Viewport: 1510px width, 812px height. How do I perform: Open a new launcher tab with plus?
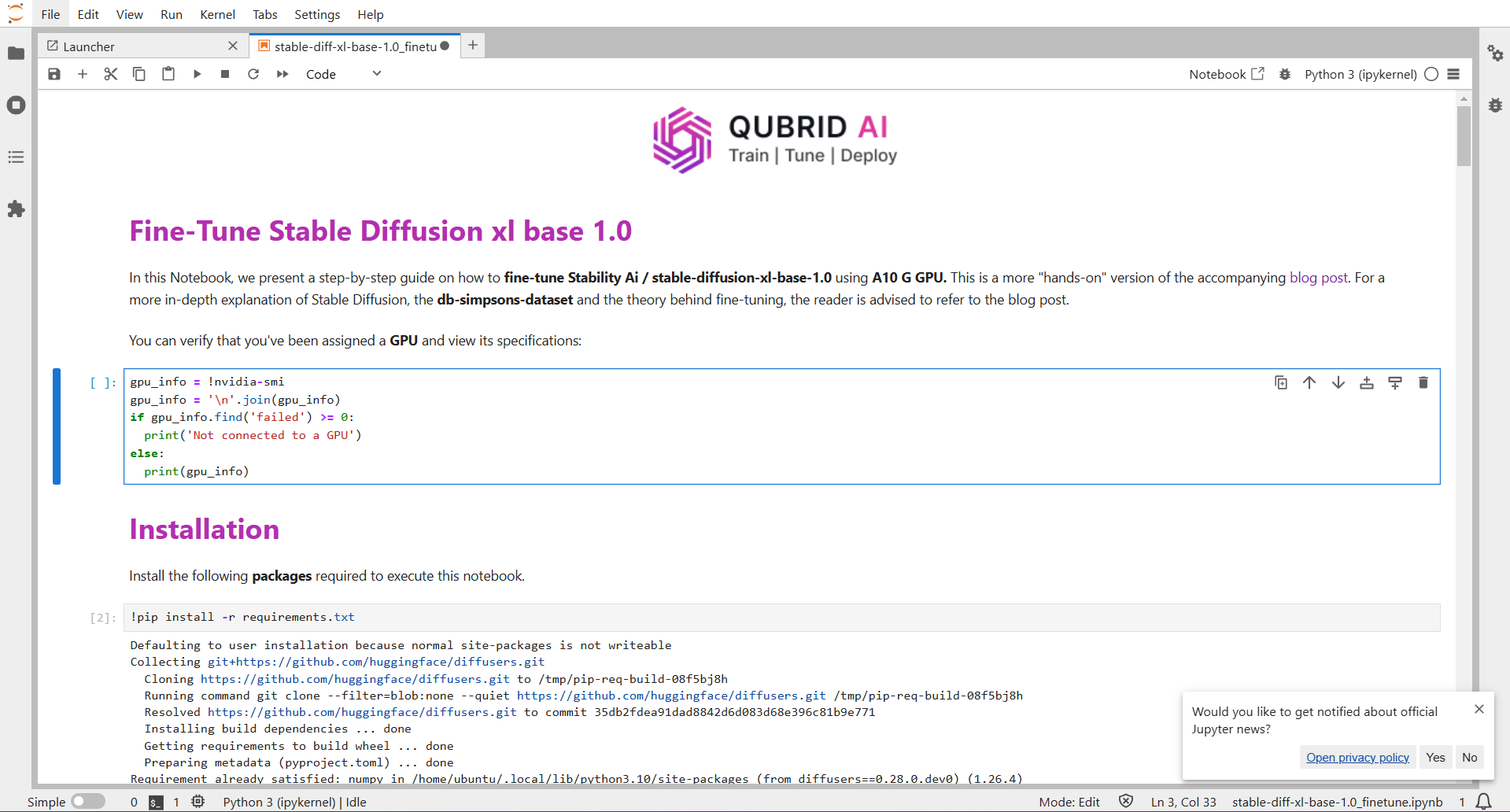473,46
